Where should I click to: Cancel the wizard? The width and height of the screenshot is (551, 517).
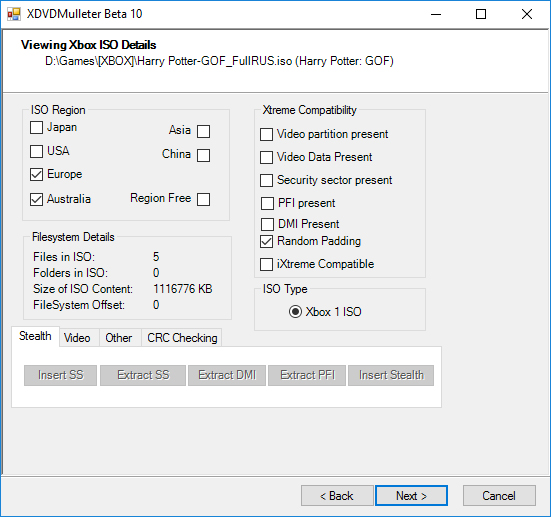click(x=499, y=496)
